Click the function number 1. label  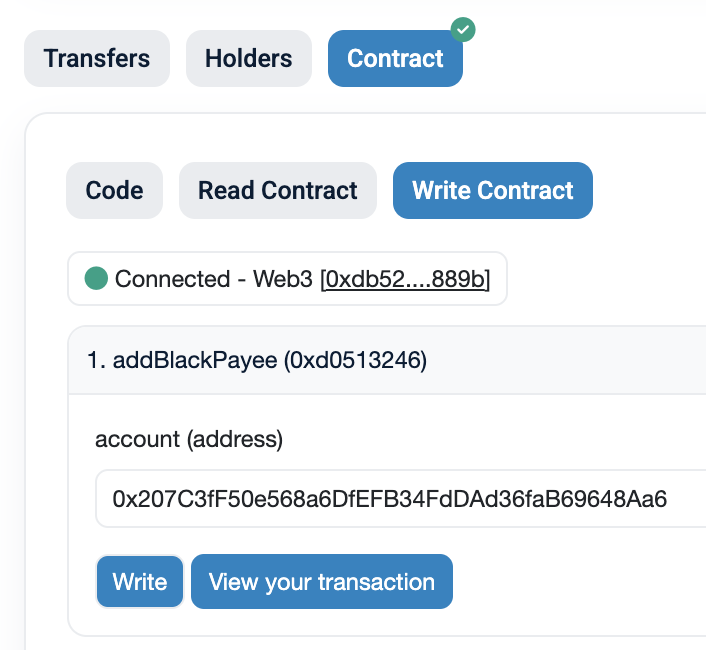(x=96, y=360)
